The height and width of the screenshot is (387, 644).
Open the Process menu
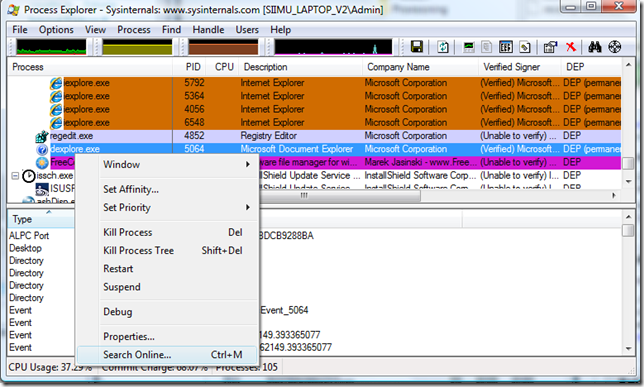click(x=134, y=30)
